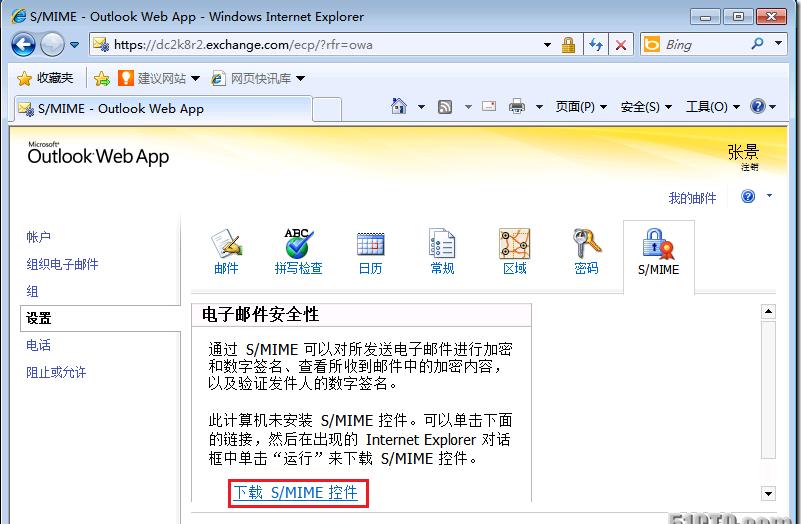This screenshot has width=801, height=524.
Task: Click the 张景 user name
Action: [x=743, y=152]
